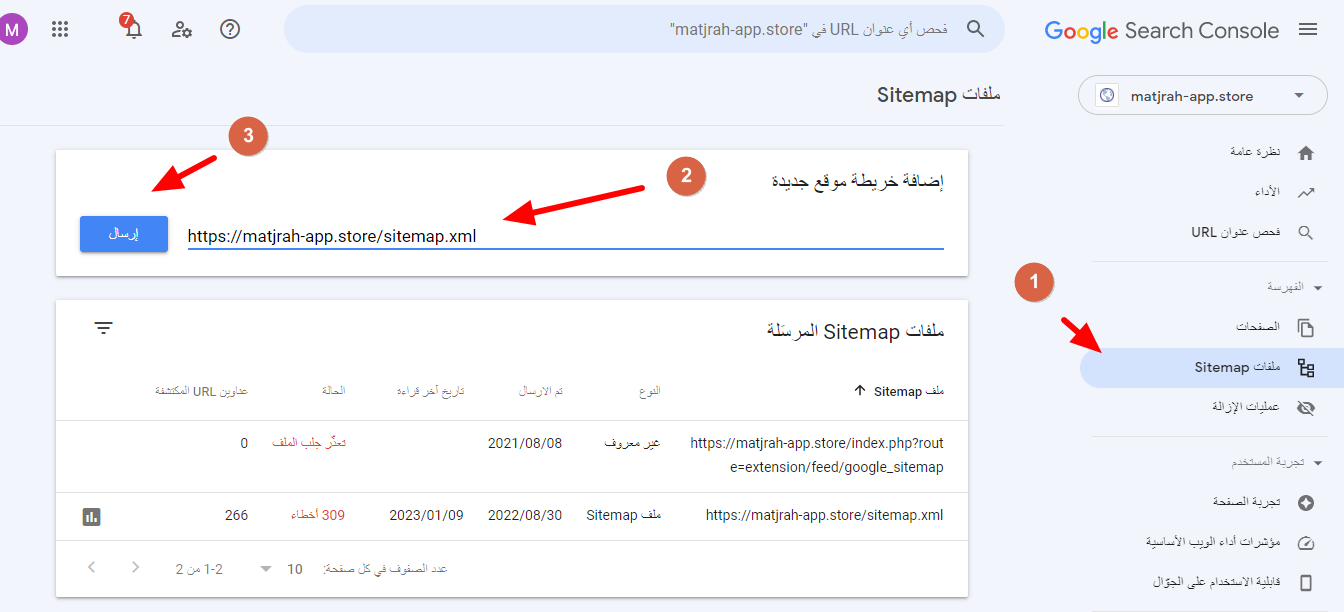Click the Core Web Vitals gauge icon
The image size is (1344, 612).
[x=1305, y=543]
